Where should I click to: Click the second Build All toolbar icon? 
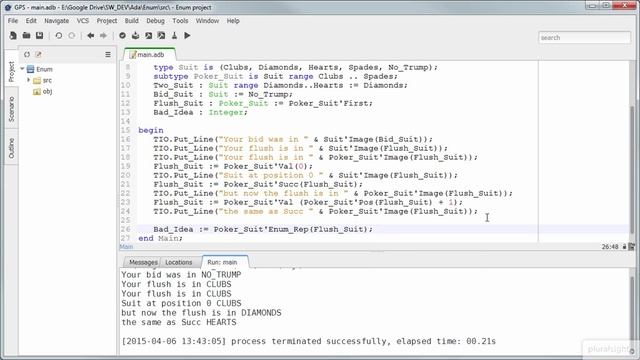click(162, 36)
